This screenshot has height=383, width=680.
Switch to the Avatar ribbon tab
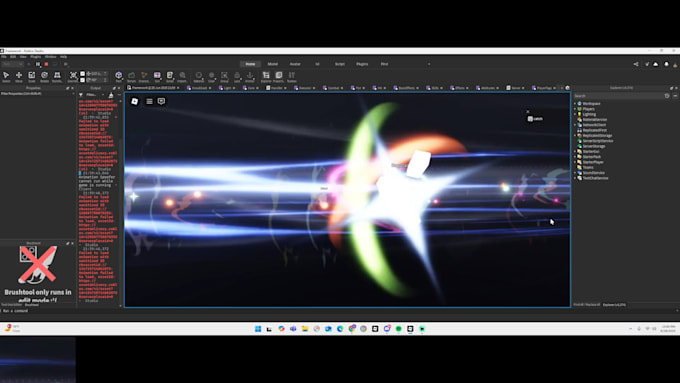tap(295, 64)
